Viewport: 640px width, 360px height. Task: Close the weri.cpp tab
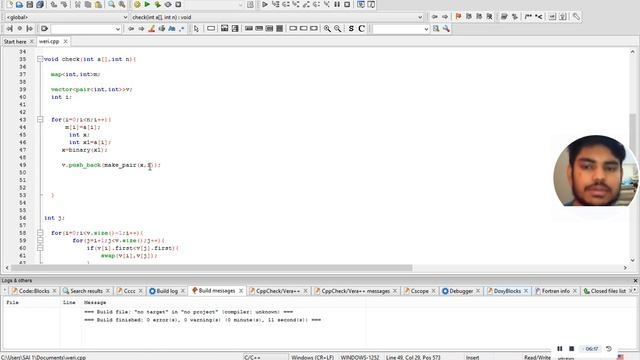point(65,42)
